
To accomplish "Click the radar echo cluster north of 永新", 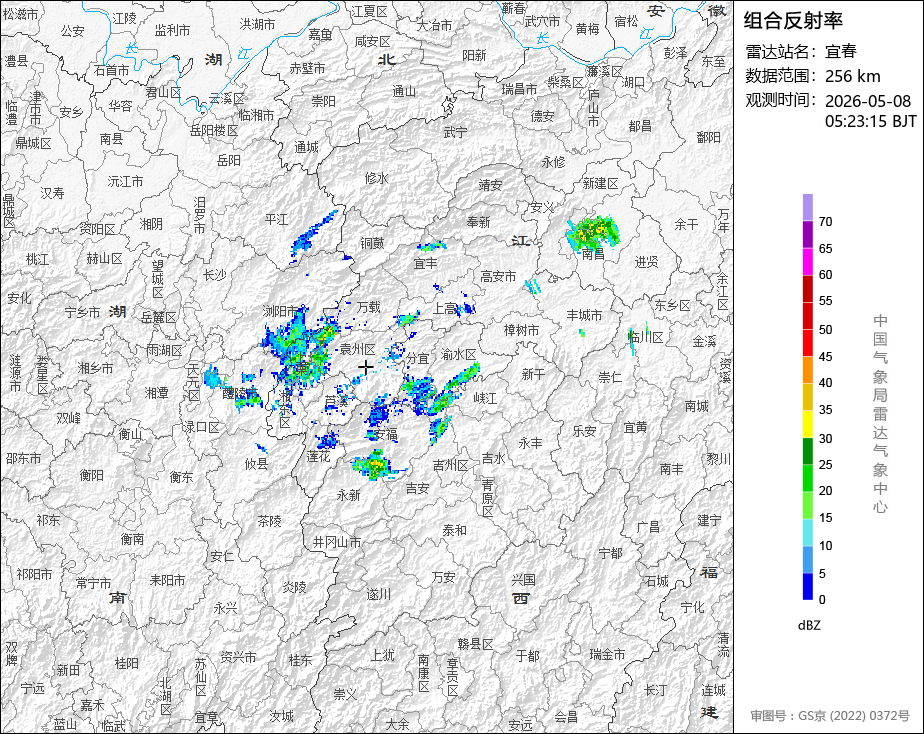I will (x=374, y=465).
